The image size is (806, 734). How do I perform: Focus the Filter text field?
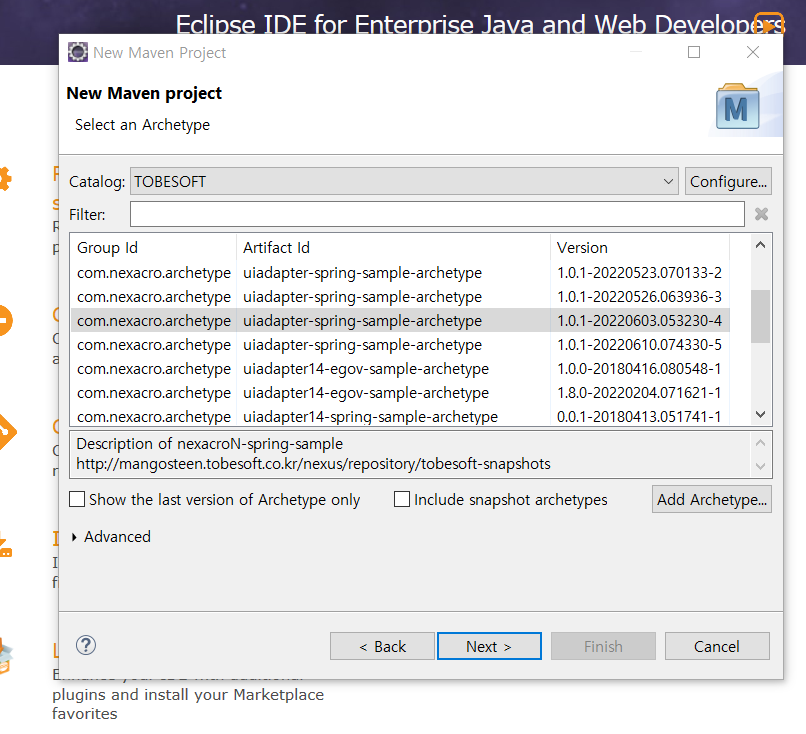(437, 214)
